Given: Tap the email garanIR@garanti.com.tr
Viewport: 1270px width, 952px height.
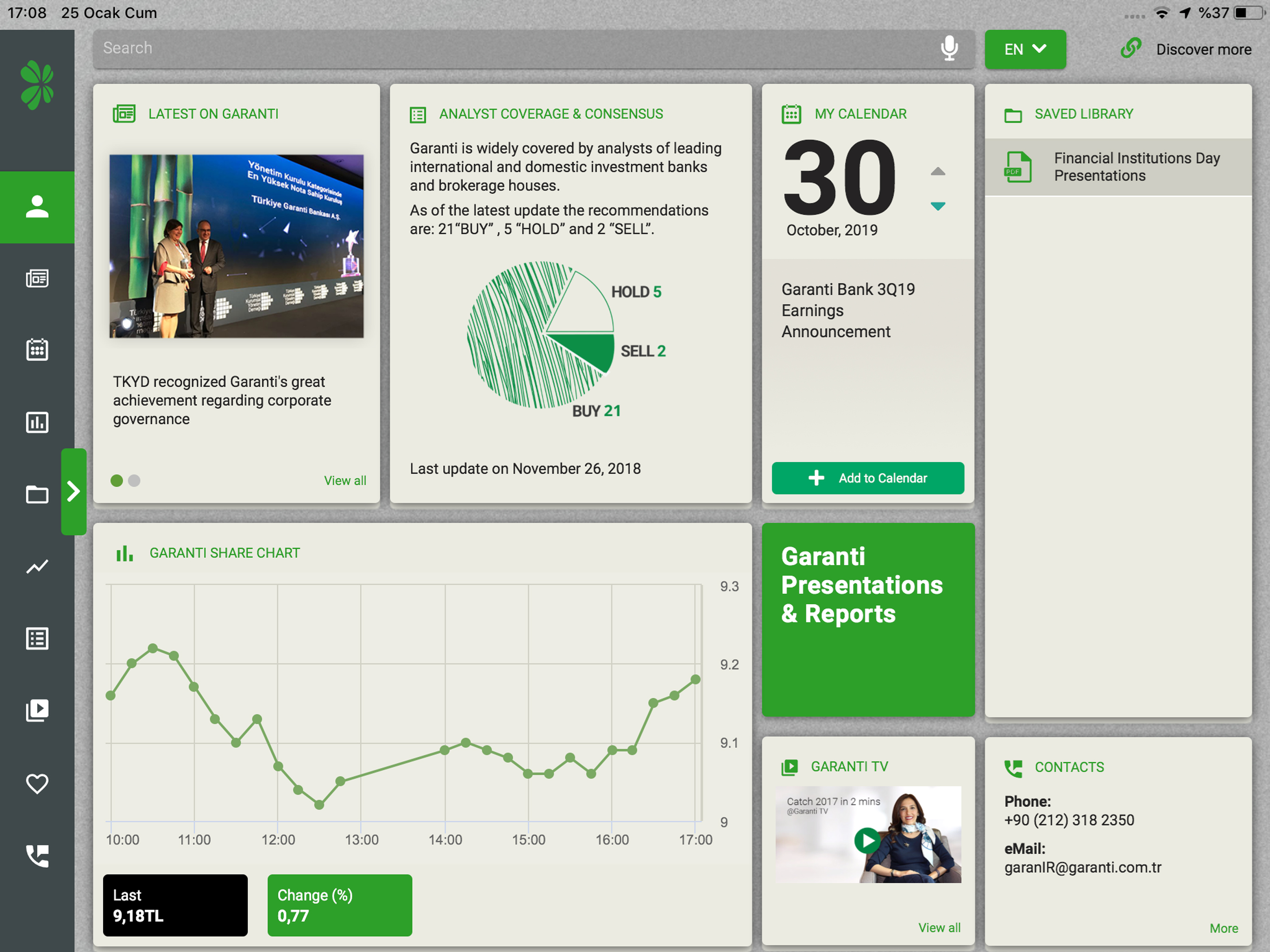Looking at the screenshot, I should click(x=1082, y=867).
